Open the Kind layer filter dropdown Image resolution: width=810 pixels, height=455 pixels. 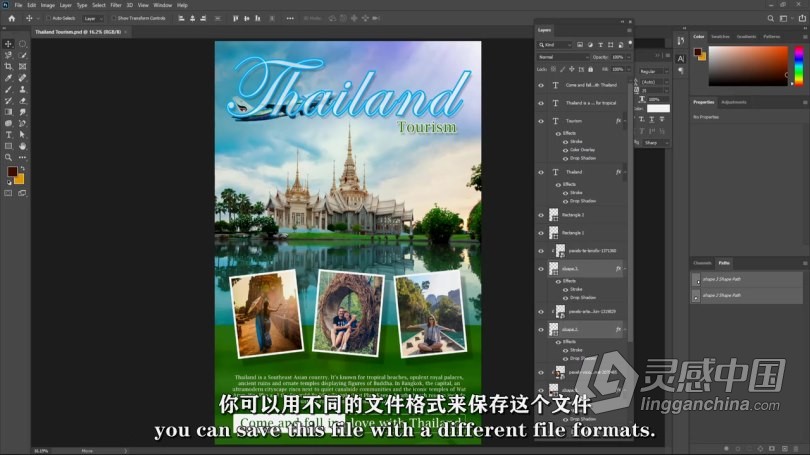(x=555, y=45)
